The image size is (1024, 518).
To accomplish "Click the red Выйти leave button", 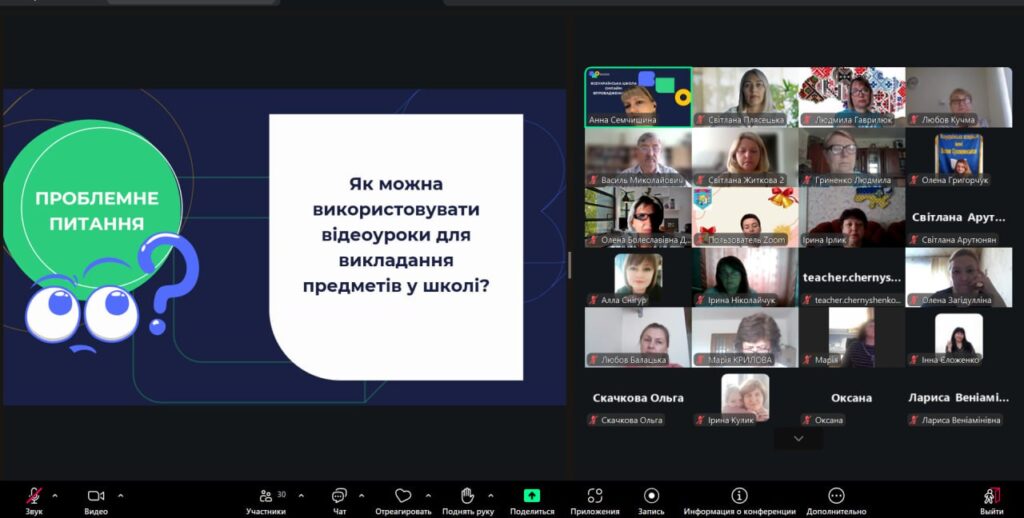I will point(992,496).
